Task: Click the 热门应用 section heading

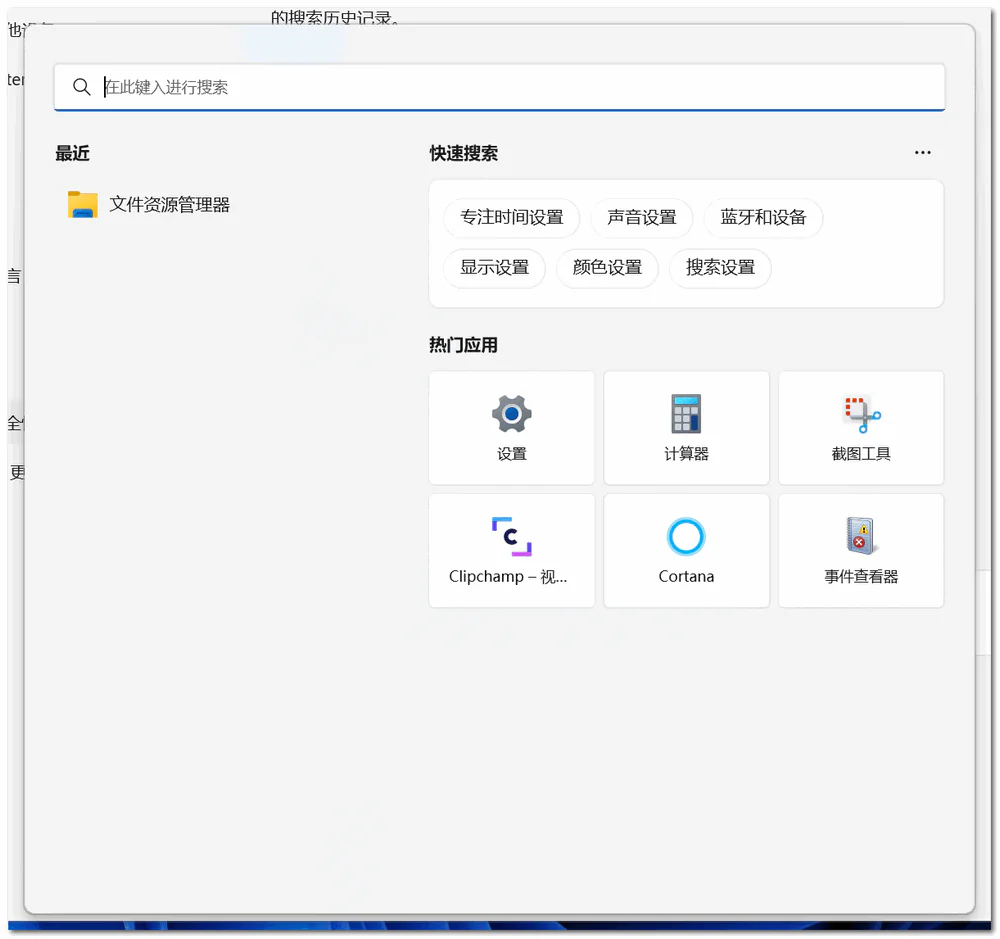Action: pyautogui.click(x=464, y=345)
